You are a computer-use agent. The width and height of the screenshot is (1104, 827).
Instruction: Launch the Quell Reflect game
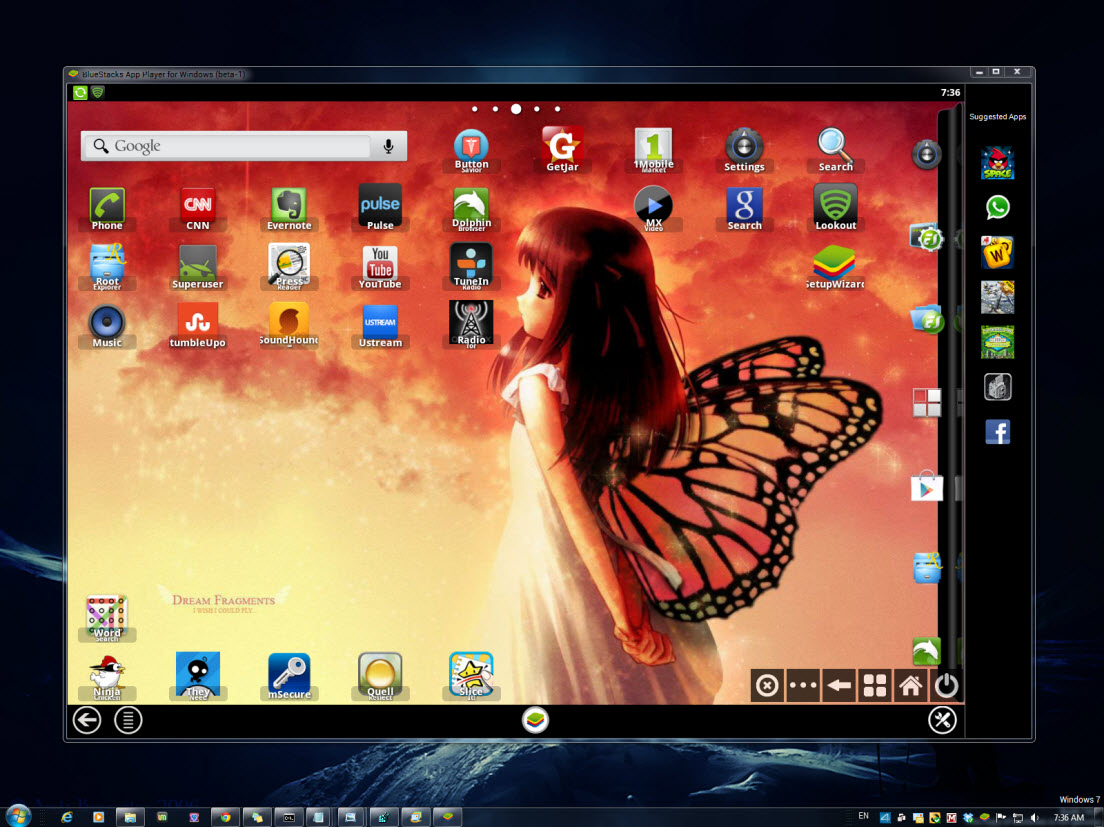380,676
